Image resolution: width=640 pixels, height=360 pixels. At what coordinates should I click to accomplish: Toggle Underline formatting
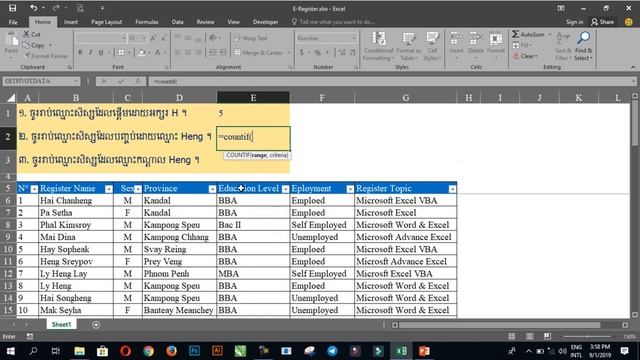coord(101,52)
